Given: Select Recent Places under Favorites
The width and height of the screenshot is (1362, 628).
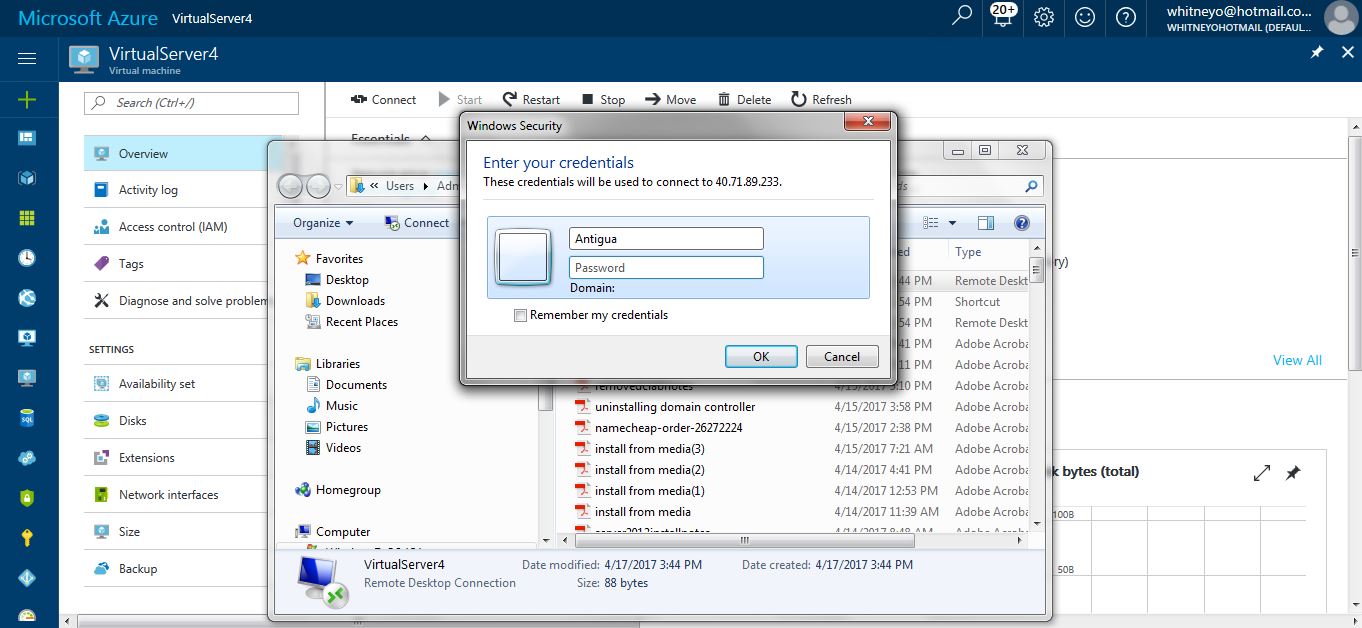Looking at the screenshot, I should click(351, 322).
